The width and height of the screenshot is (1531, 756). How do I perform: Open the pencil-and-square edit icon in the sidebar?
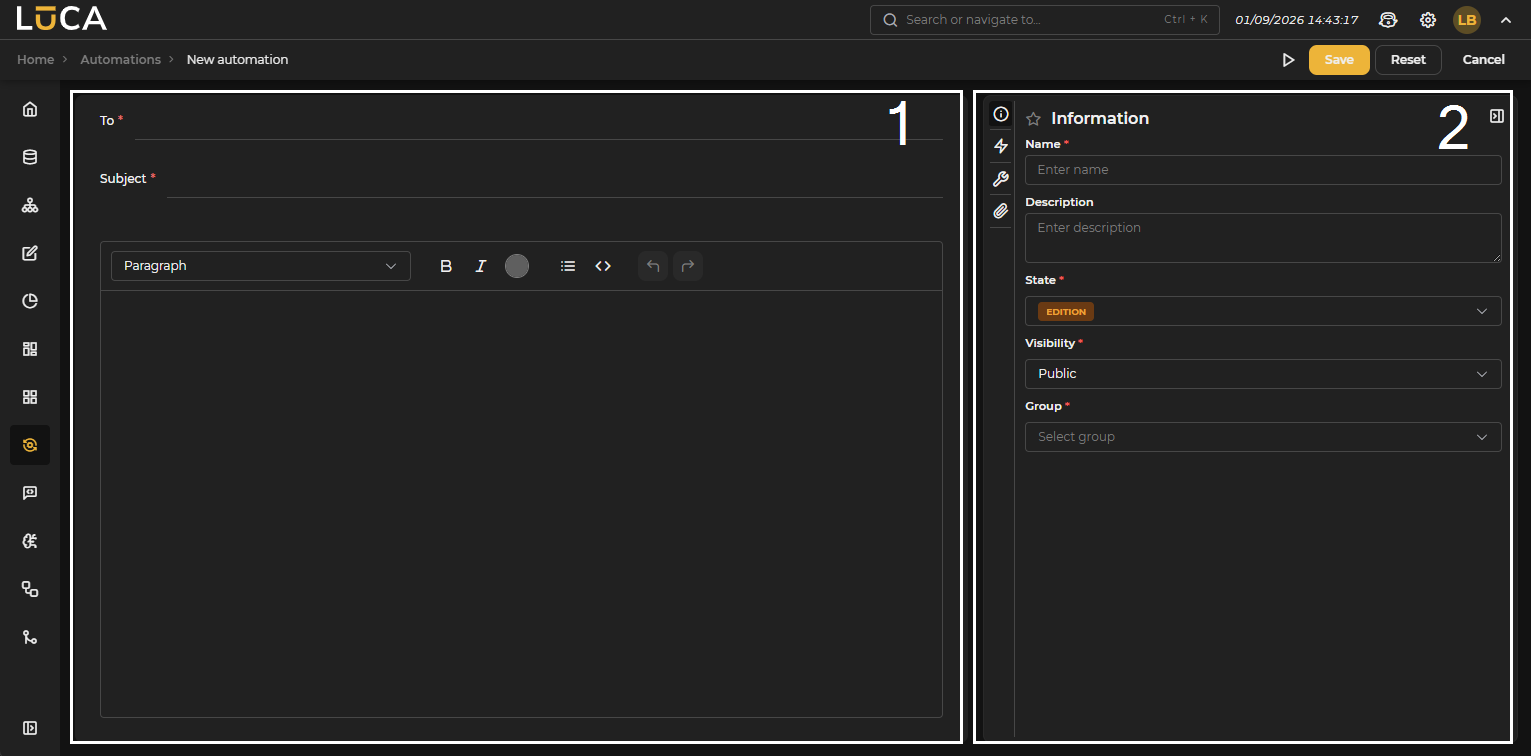[x=30, y=253]
